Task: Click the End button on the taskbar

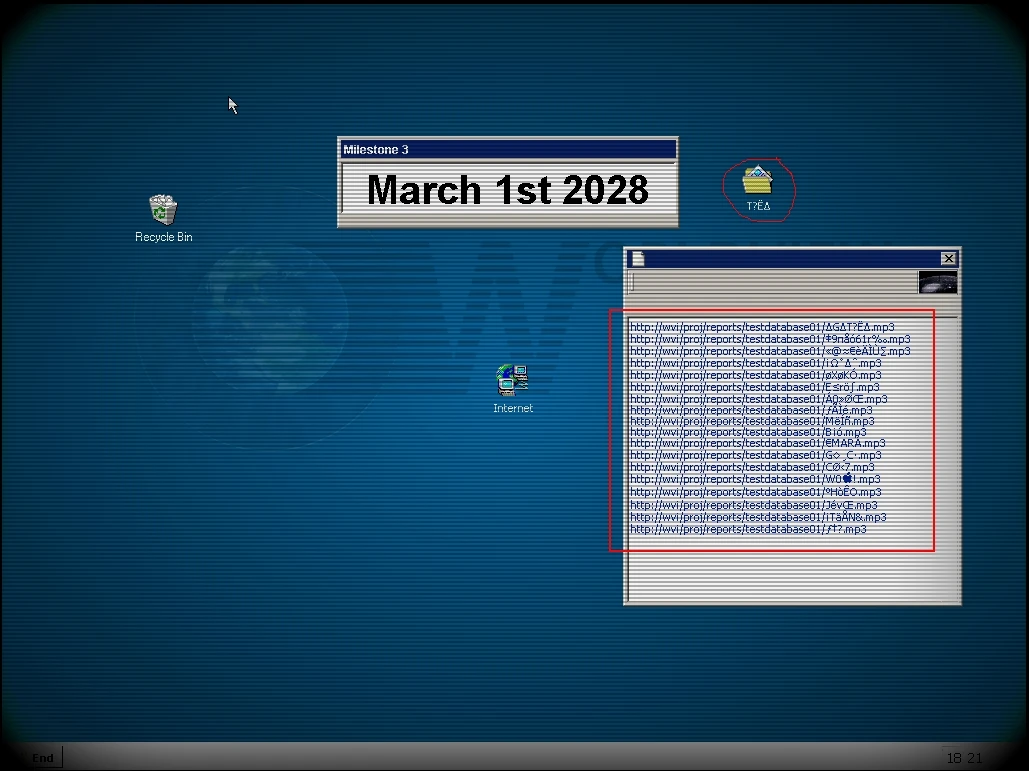Action: (x=43, y=758)
